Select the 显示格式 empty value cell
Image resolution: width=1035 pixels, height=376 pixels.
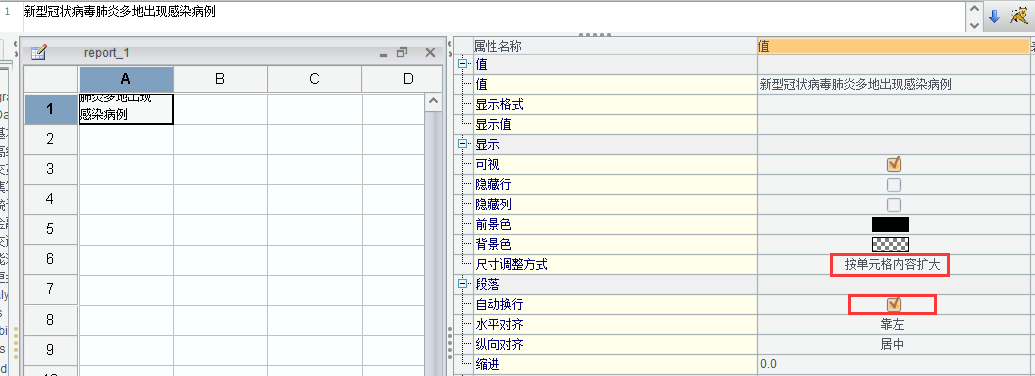(893, 104)
